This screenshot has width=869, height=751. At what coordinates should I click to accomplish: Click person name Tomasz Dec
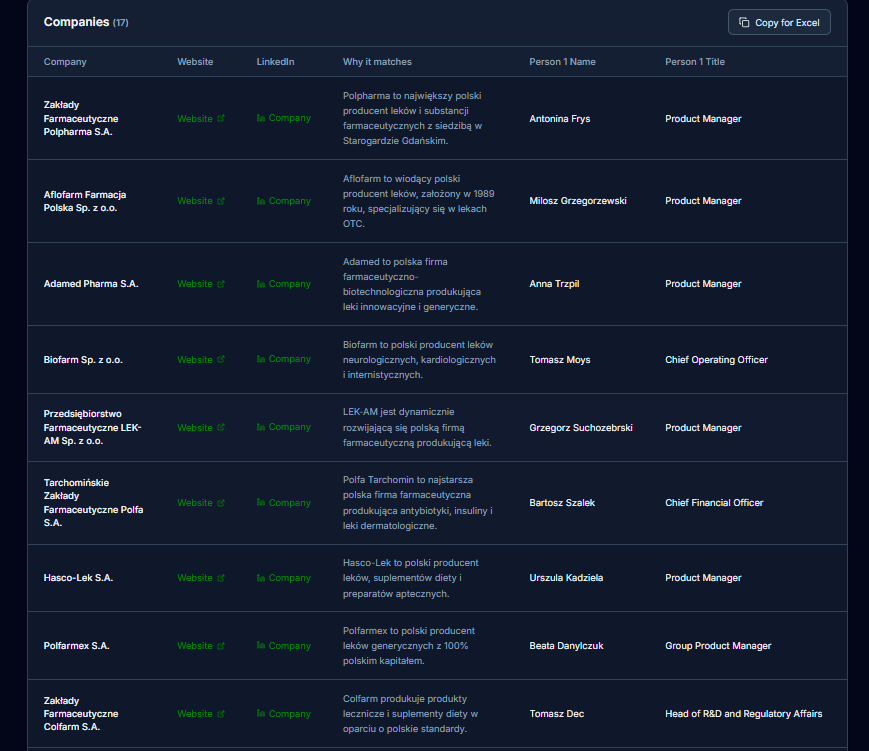(x=556, y=714)
